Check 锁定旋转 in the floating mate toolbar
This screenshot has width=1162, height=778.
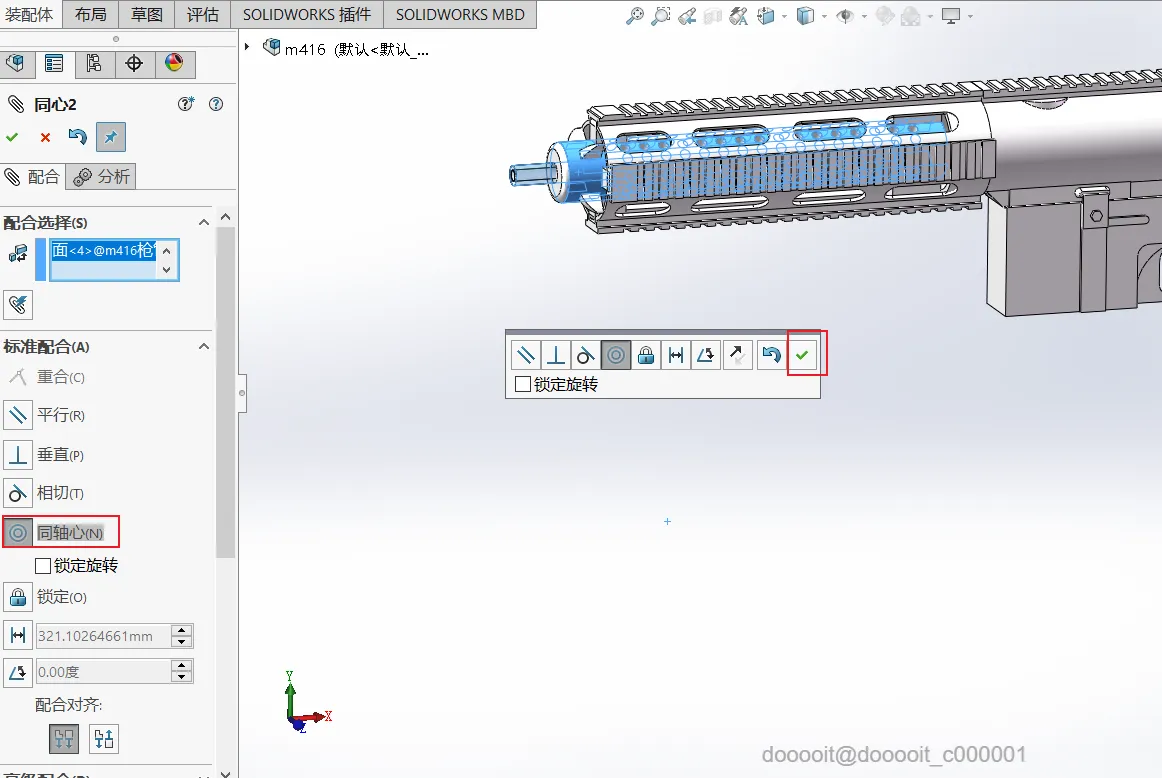click(x=522, y=384)
